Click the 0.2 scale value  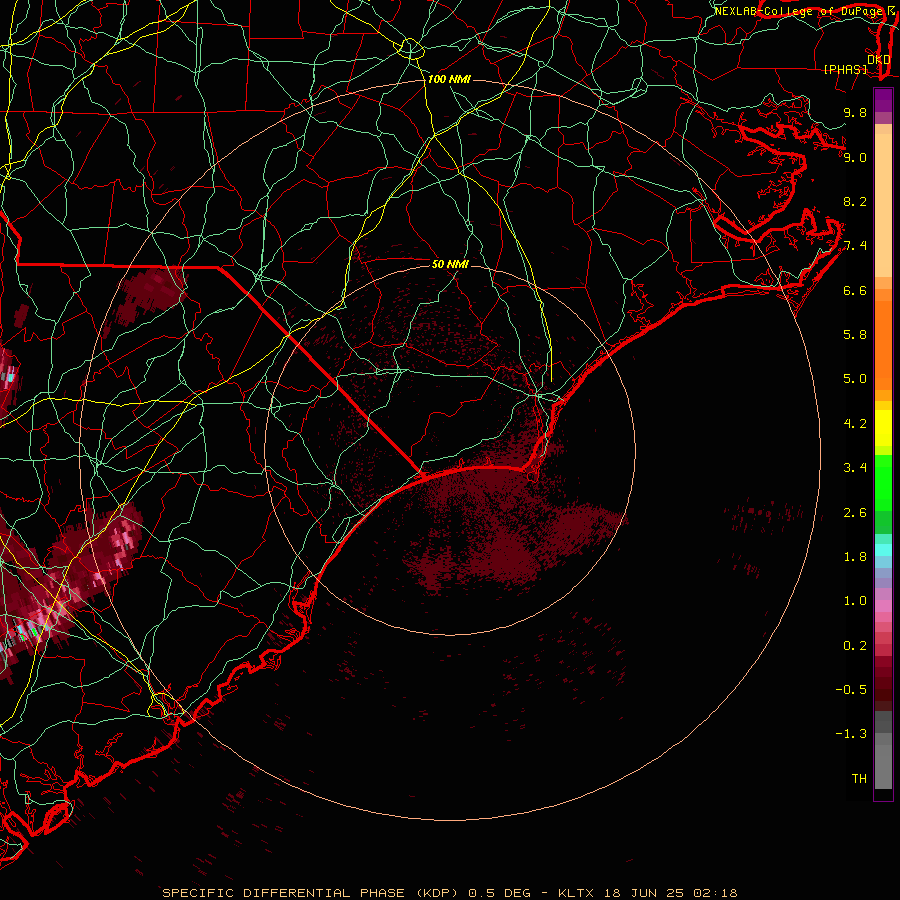855,646
